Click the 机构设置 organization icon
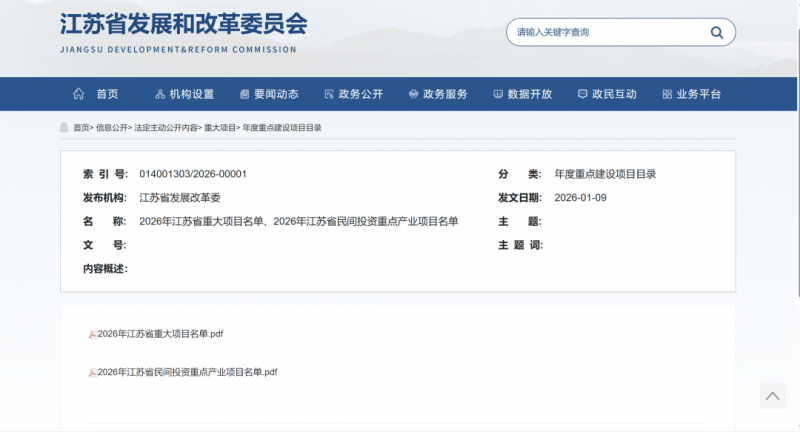 (x=160, y=94)
